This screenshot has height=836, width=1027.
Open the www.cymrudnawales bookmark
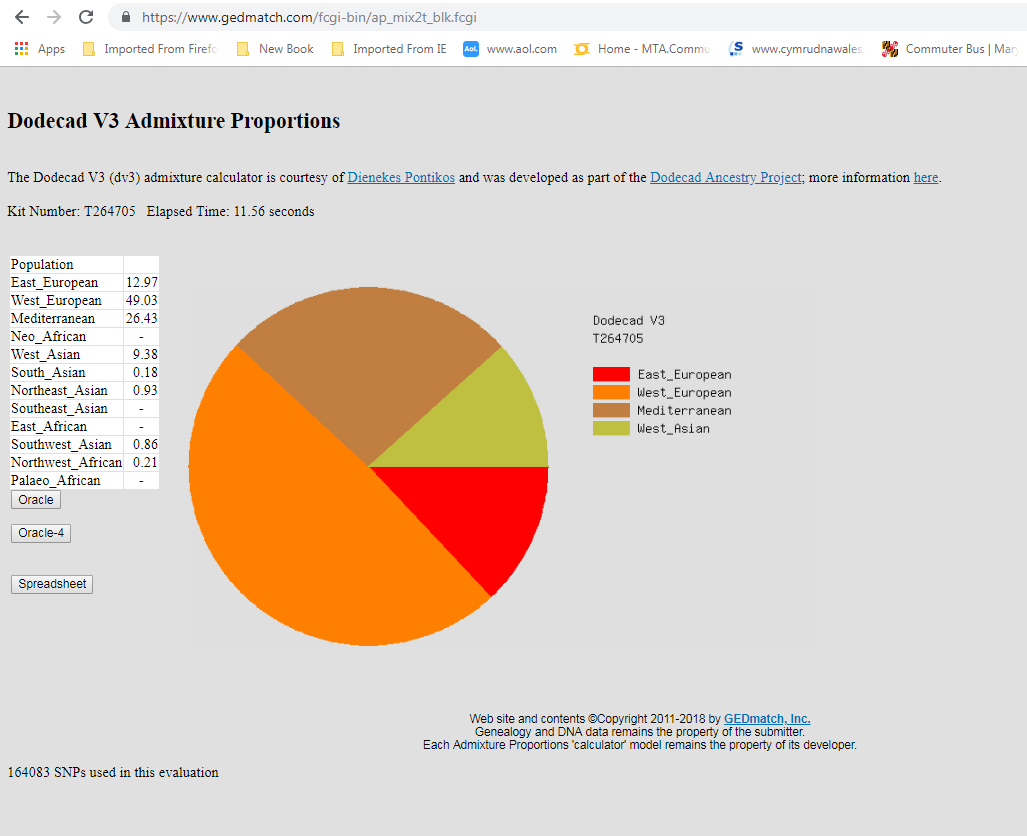coord(796,49)
